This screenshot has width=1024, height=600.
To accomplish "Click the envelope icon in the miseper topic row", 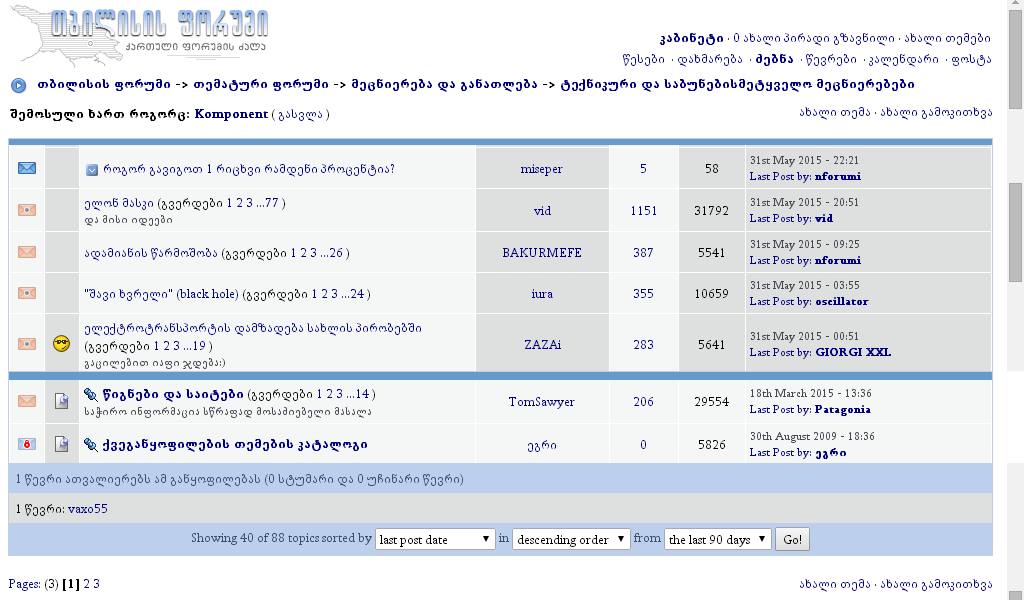I will click(27, 168).
